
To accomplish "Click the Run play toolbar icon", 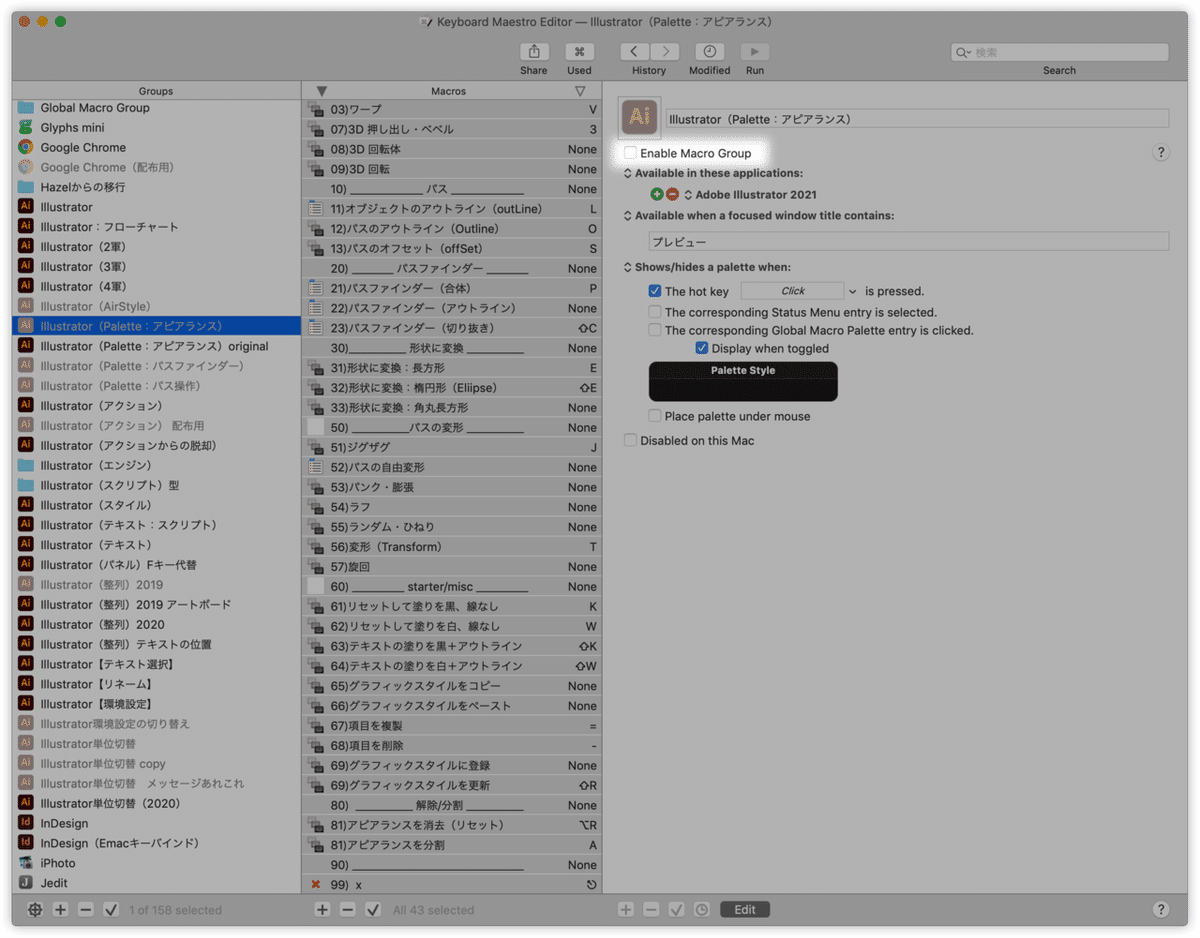I will [x=754, y=52].
